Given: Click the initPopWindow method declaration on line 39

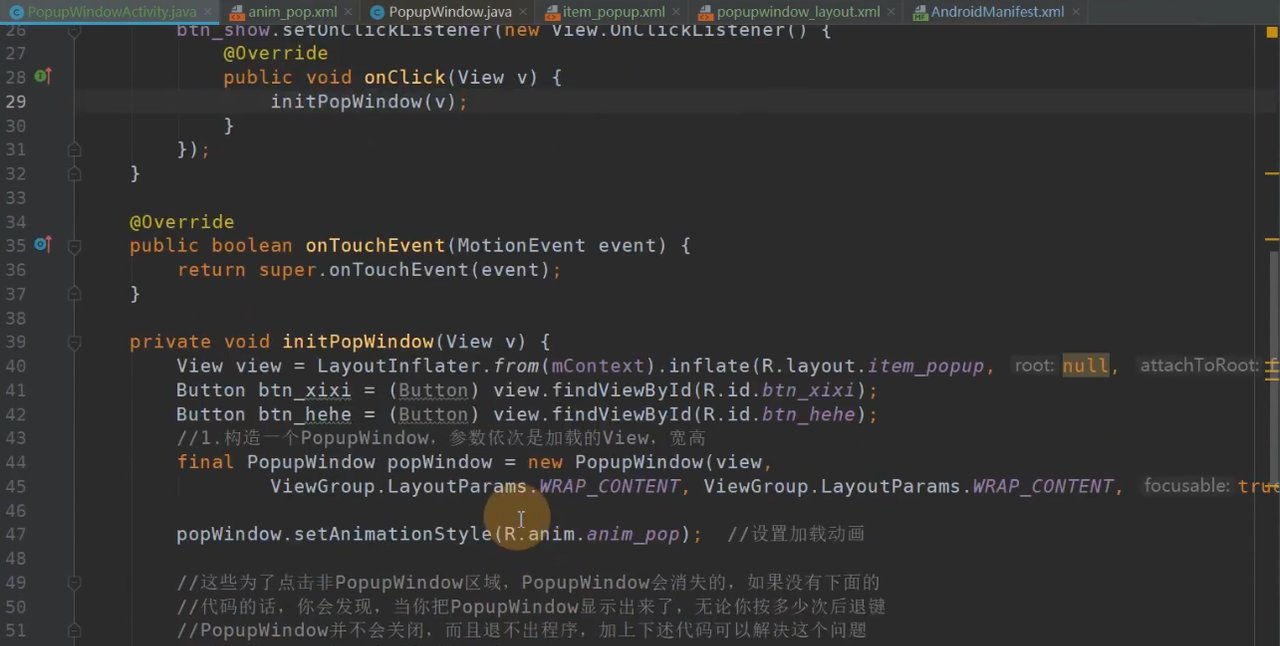Looking at the screenshot, I should pos(357,342).
